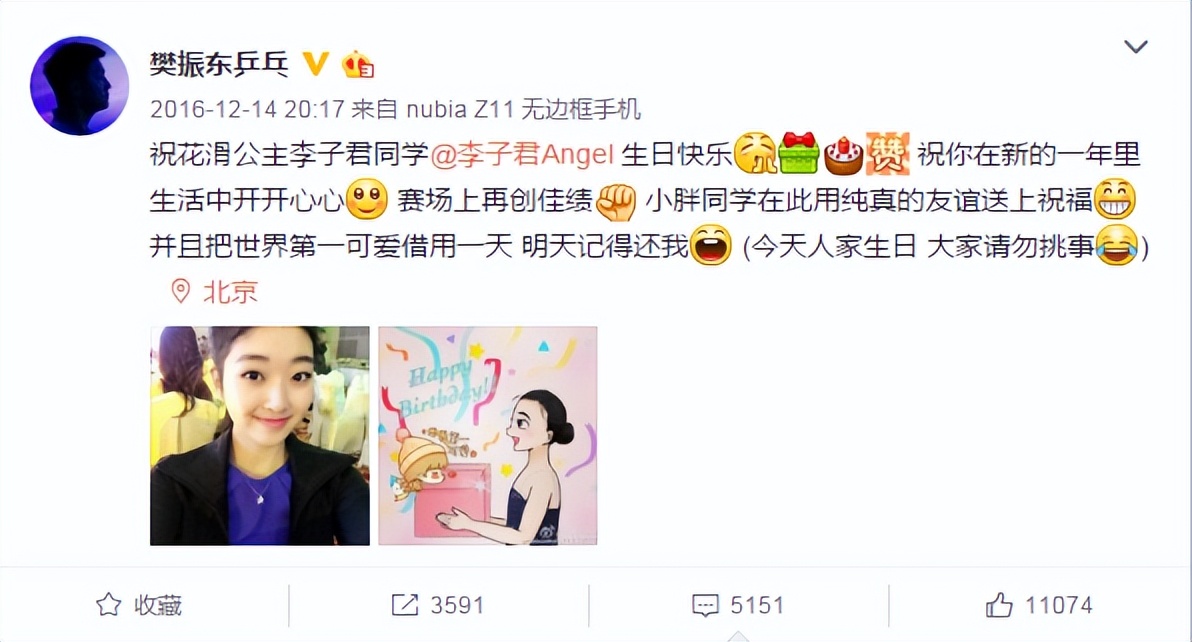The image size is (1192, 642).
Task: Open the 樊振东乒乓 username link
Action: click(219, 65)
